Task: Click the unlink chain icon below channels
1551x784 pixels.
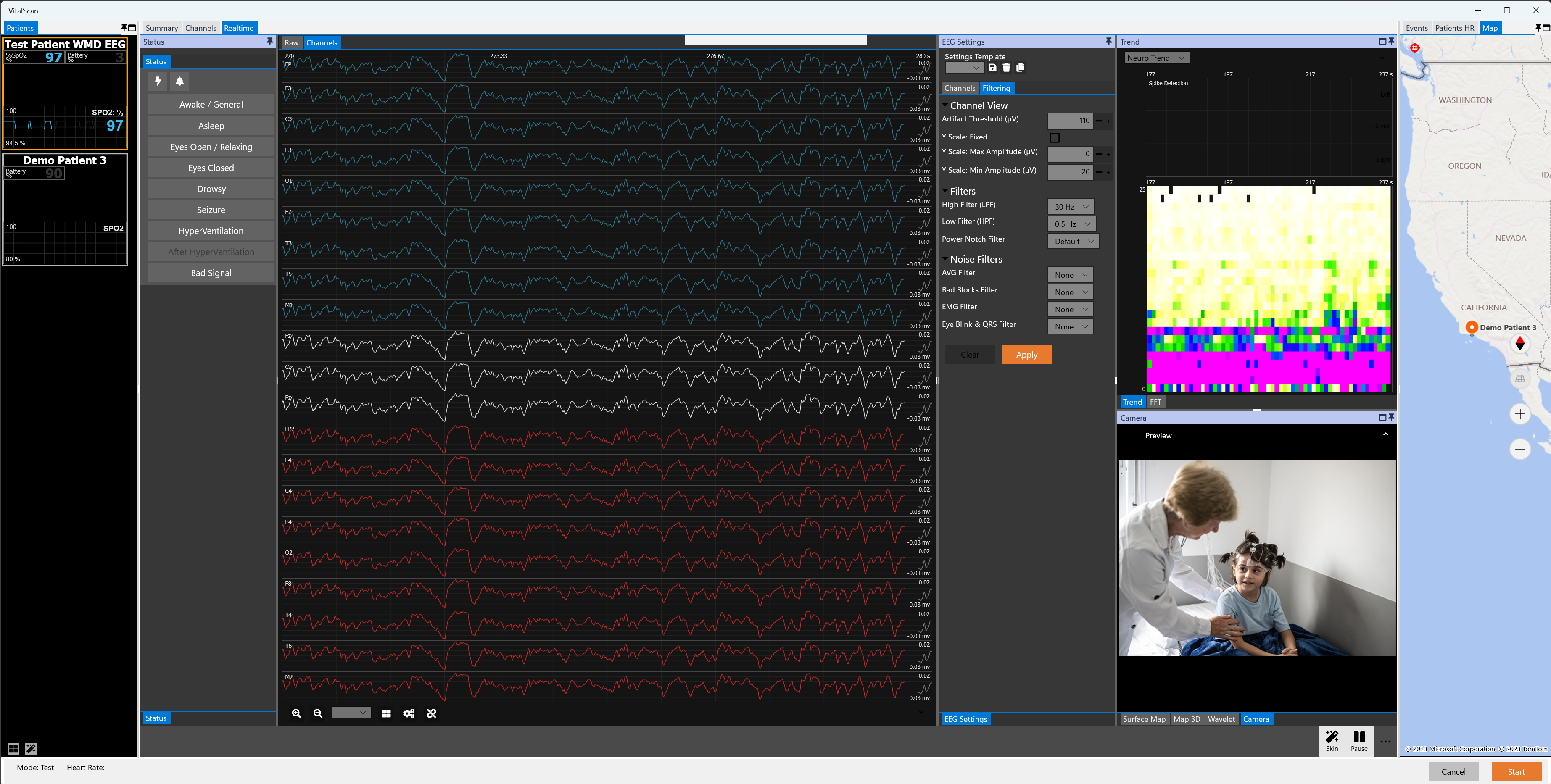Action: tap(432, 713)
